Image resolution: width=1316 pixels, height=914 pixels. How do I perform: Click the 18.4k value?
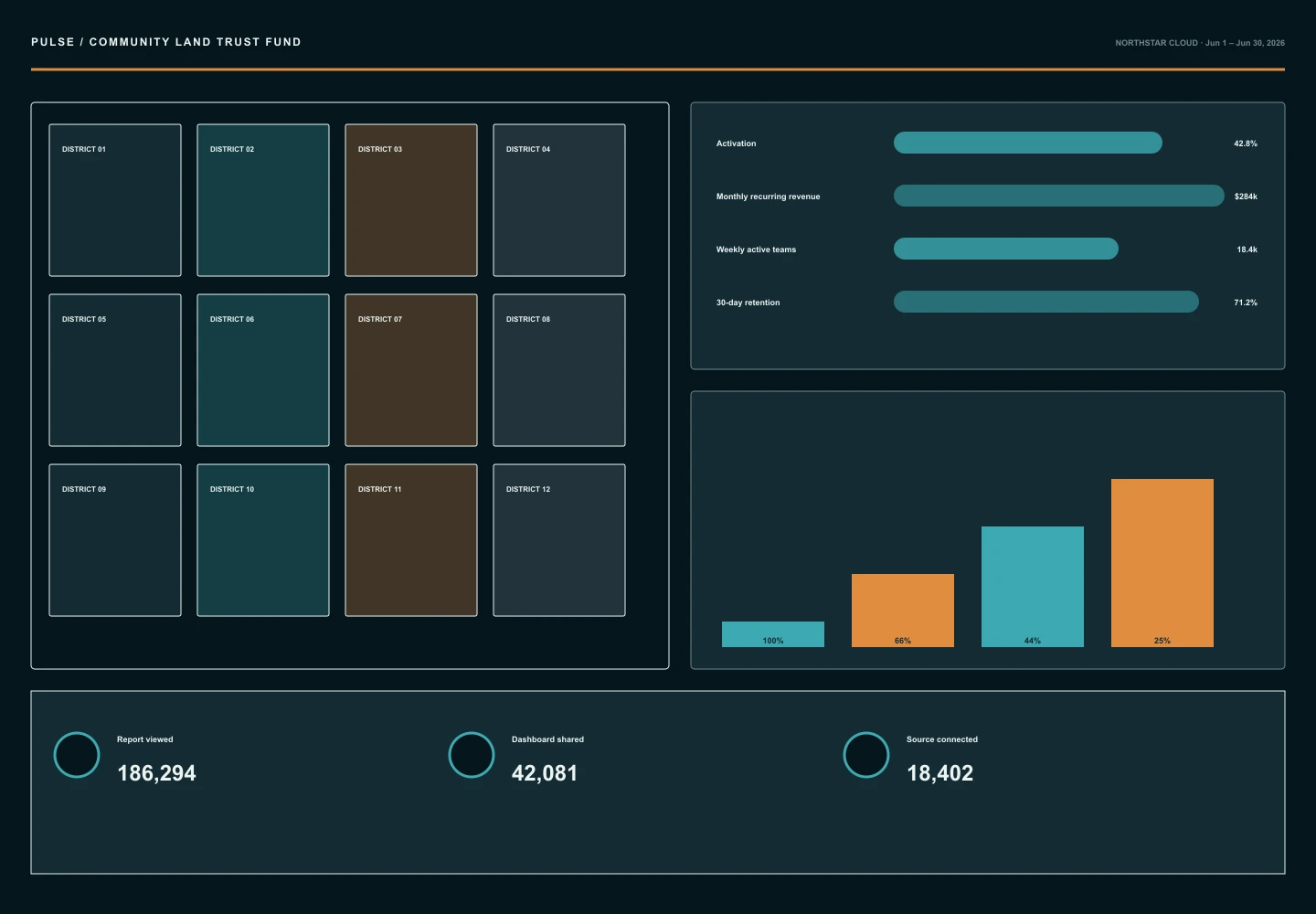1247,250
